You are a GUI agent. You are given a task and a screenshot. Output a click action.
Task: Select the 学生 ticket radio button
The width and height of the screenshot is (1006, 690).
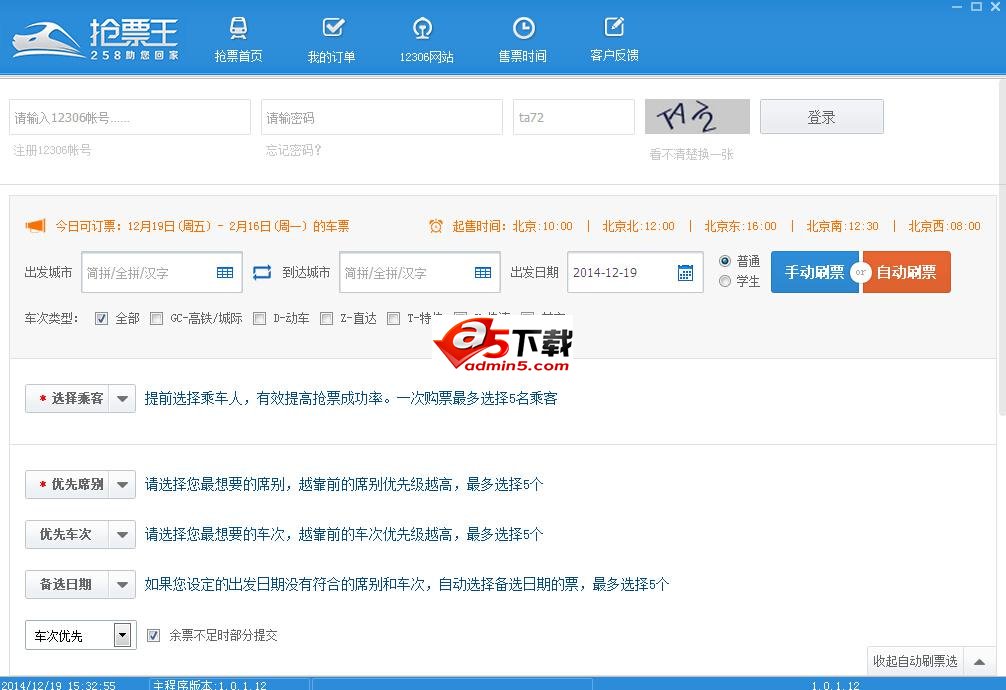(725, 281)
